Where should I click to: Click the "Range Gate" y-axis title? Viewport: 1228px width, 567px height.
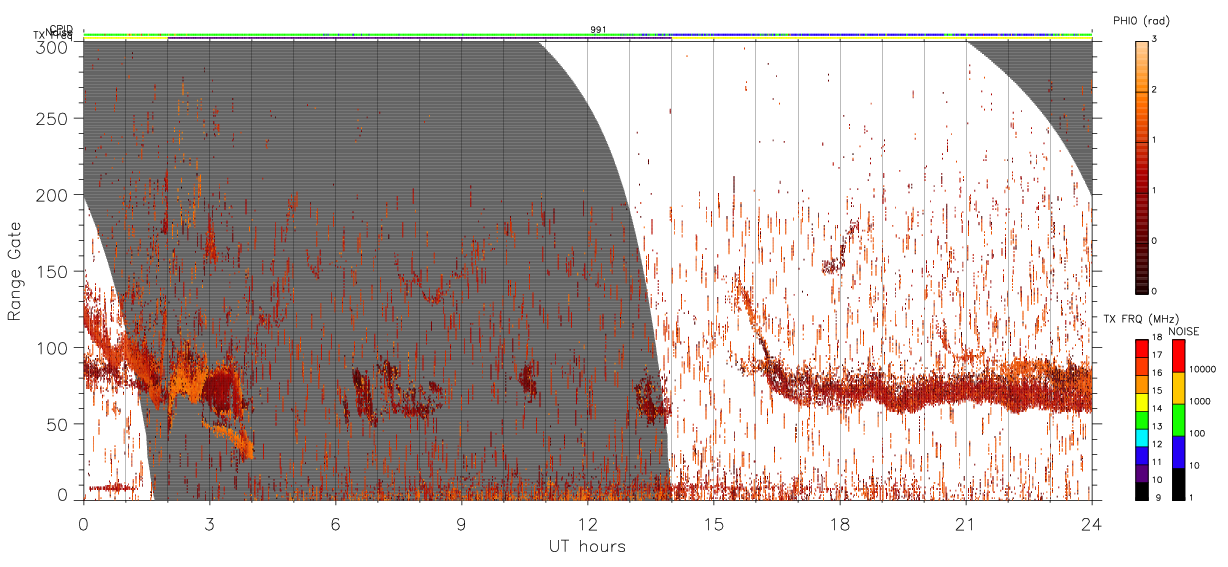point(15,272)
